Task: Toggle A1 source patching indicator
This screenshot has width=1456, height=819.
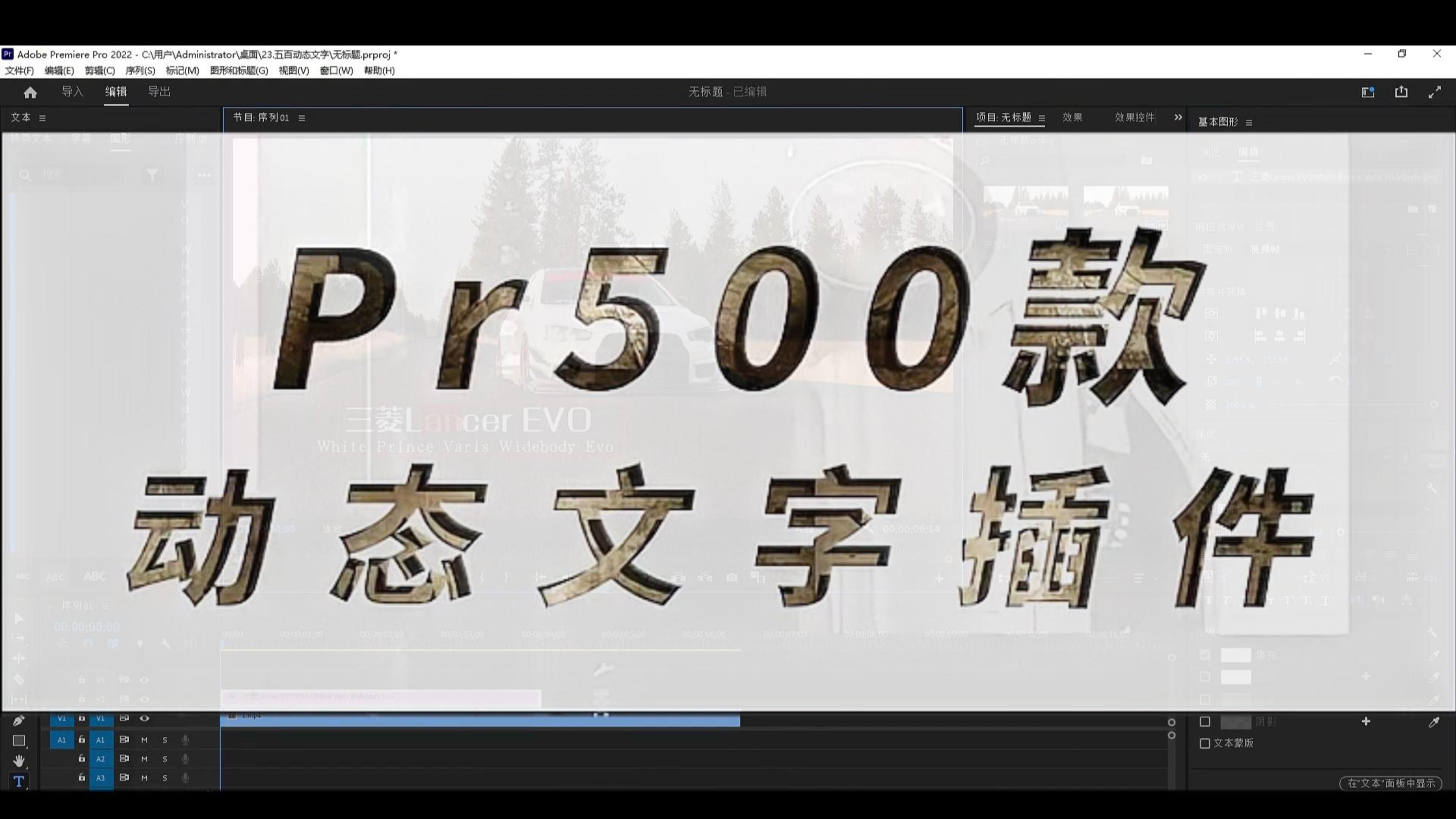Action: click(x=61, y=740)
